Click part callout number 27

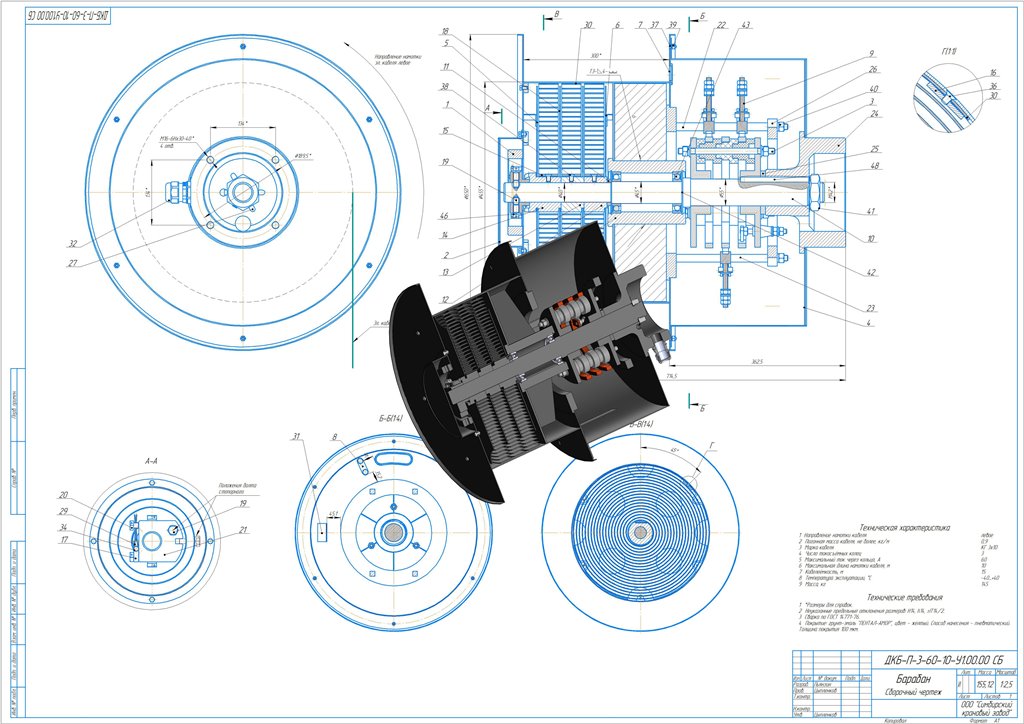pos(72,263)
